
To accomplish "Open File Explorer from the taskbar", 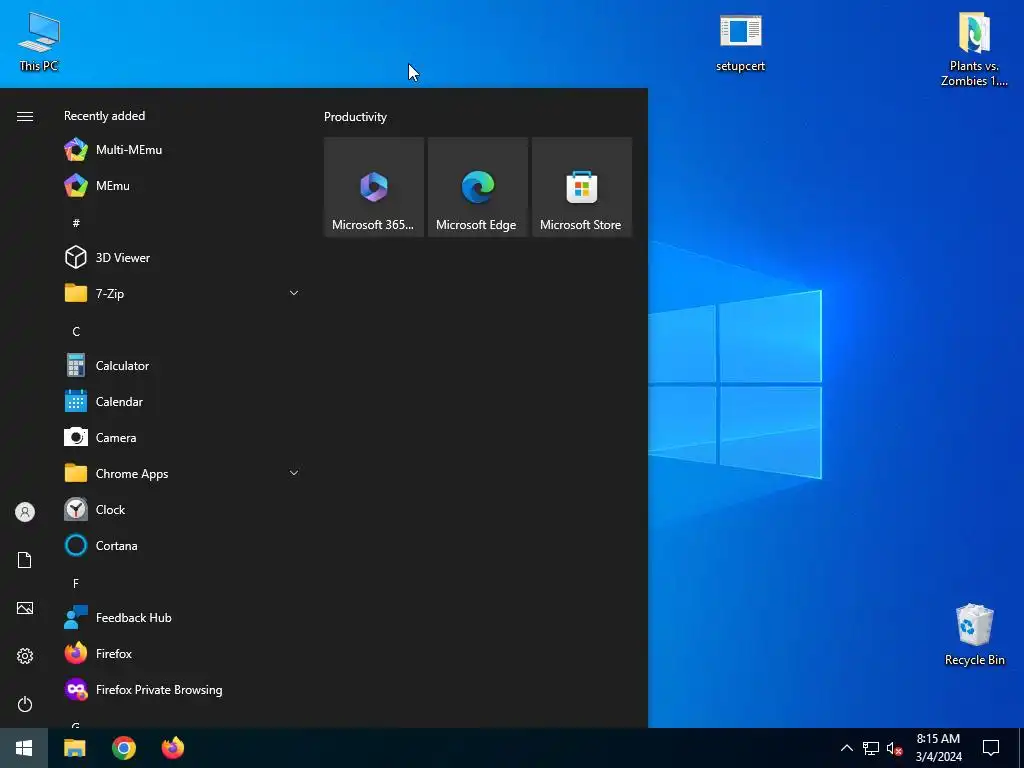I will point(74,748).
